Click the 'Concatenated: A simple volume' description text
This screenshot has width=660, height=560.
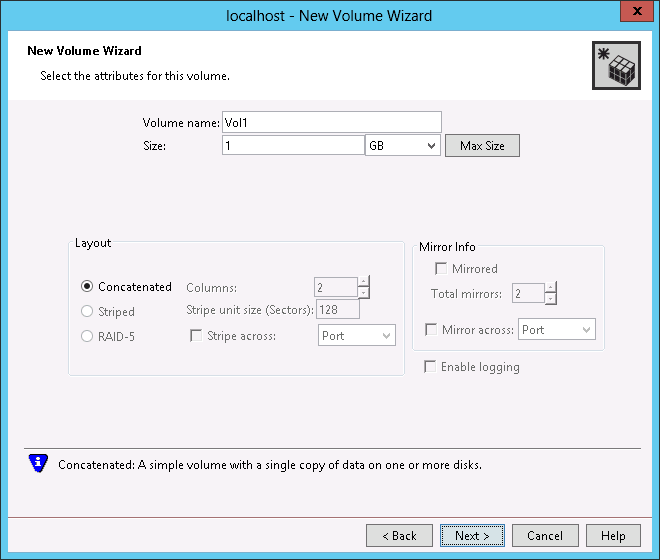click(270, 465)
